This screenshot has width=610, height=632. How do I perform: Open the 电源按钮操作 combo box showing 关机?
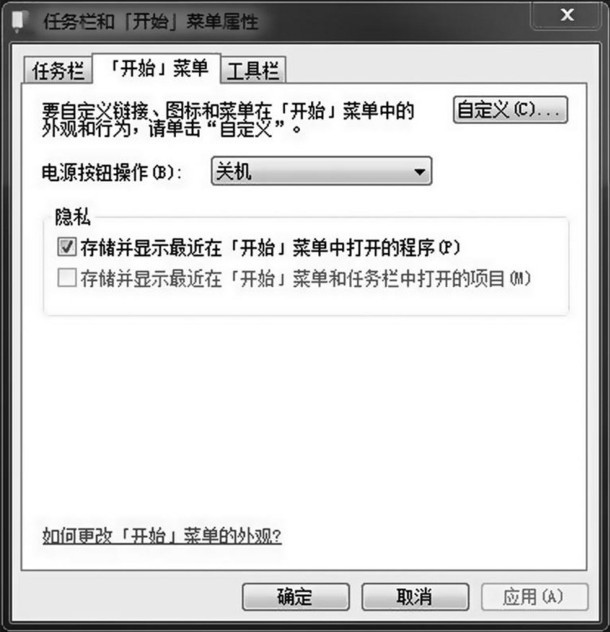(321, 171)
